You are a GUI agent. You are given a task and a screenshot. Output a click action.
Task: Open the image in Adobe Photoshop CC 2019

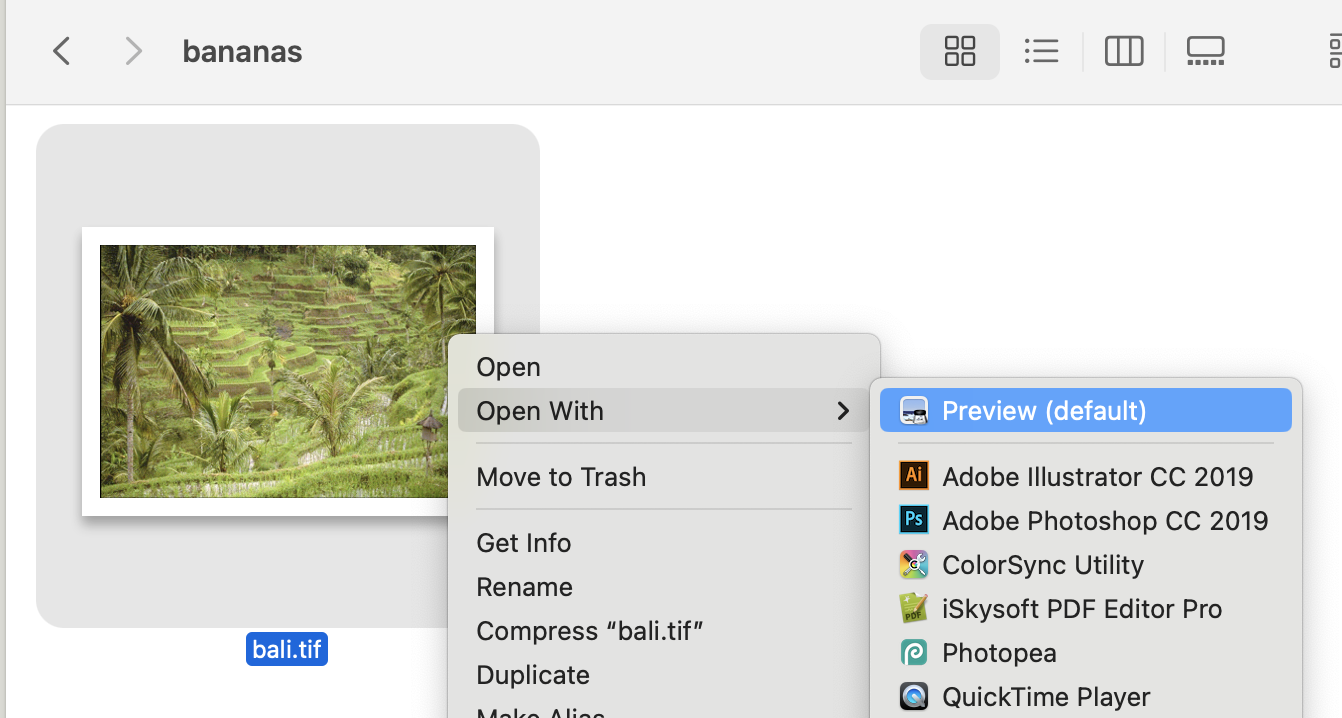pos(1104,520)
